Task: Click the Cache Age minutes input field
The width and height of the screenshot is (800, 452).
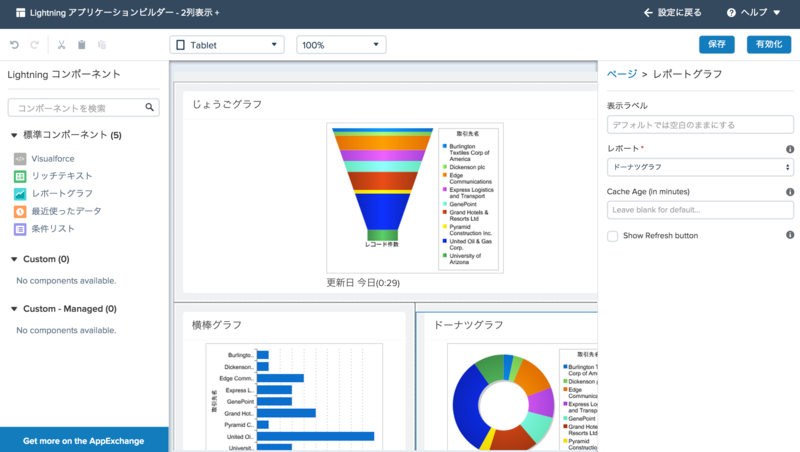Action: click(x=700, y=210)
